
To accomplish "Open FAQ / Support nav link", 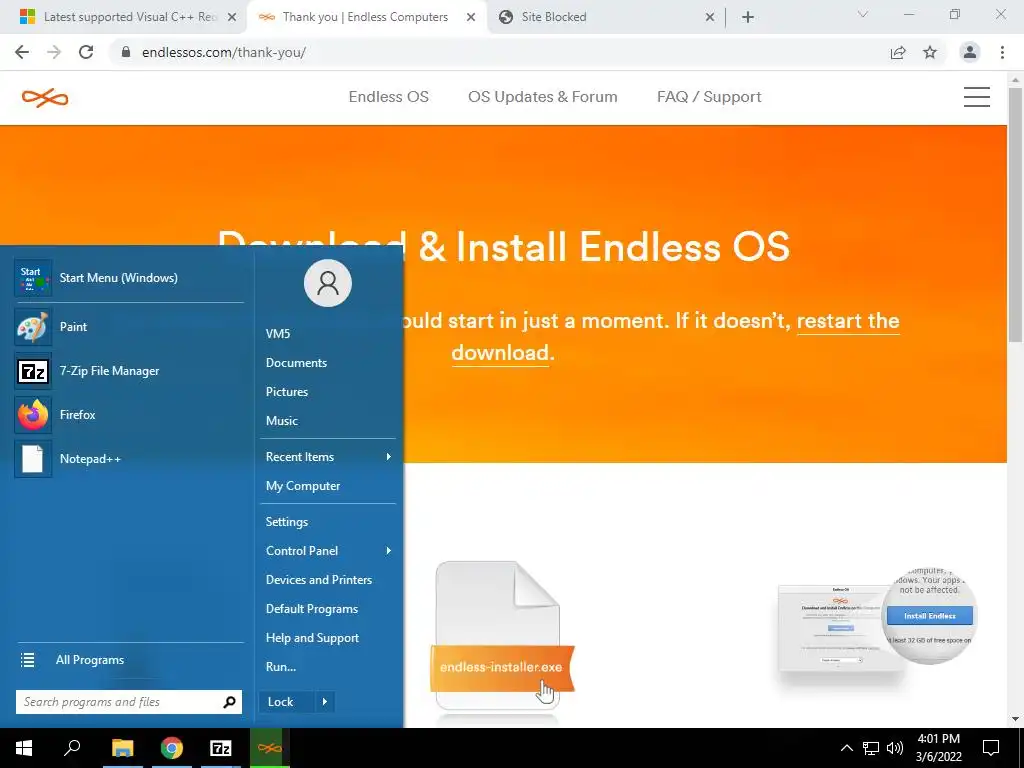I will tap(709, 97).
